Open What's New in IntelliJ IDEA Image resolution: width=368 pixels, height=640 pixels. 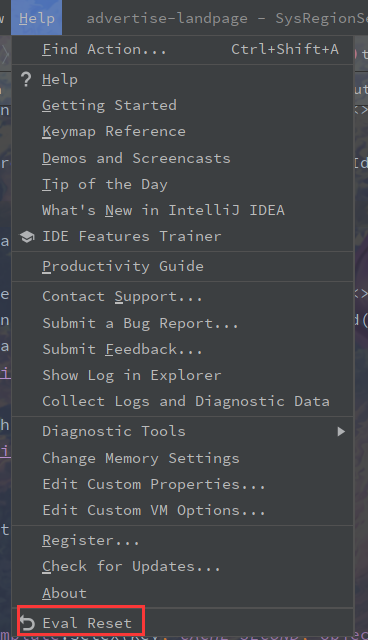click(x=182, y=210)
